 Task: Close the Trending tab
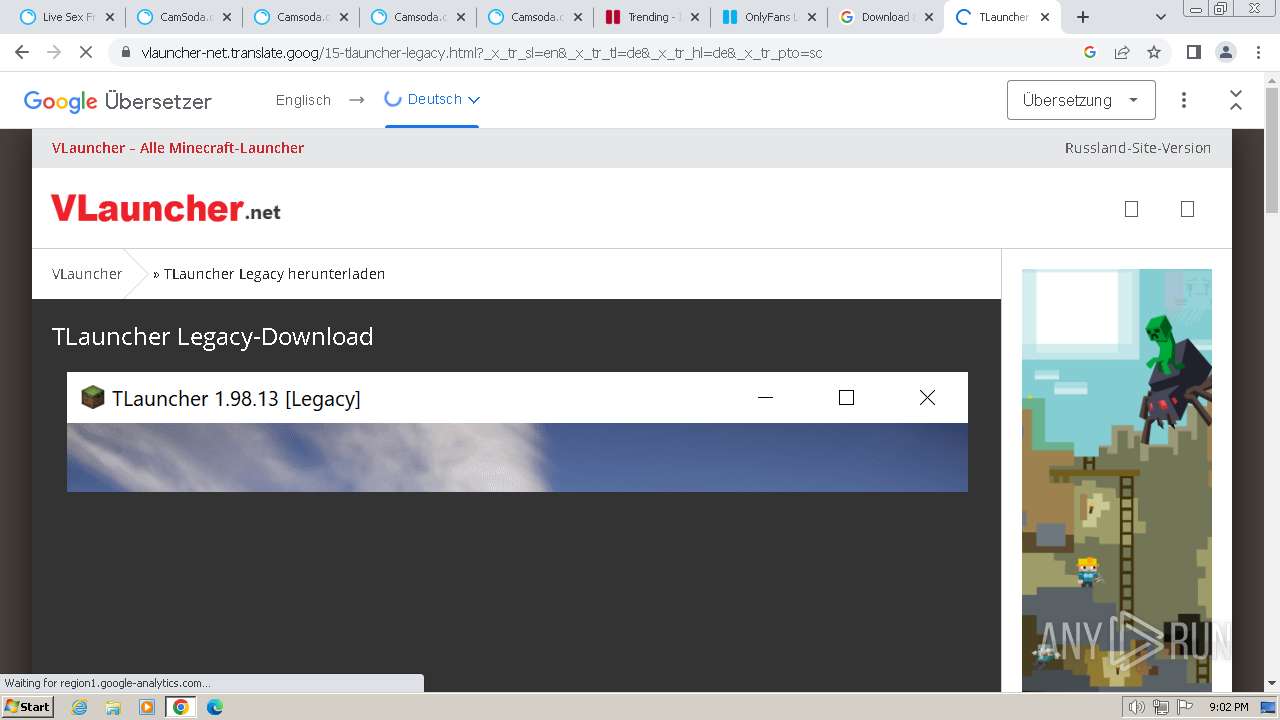(x=693, y=17)
